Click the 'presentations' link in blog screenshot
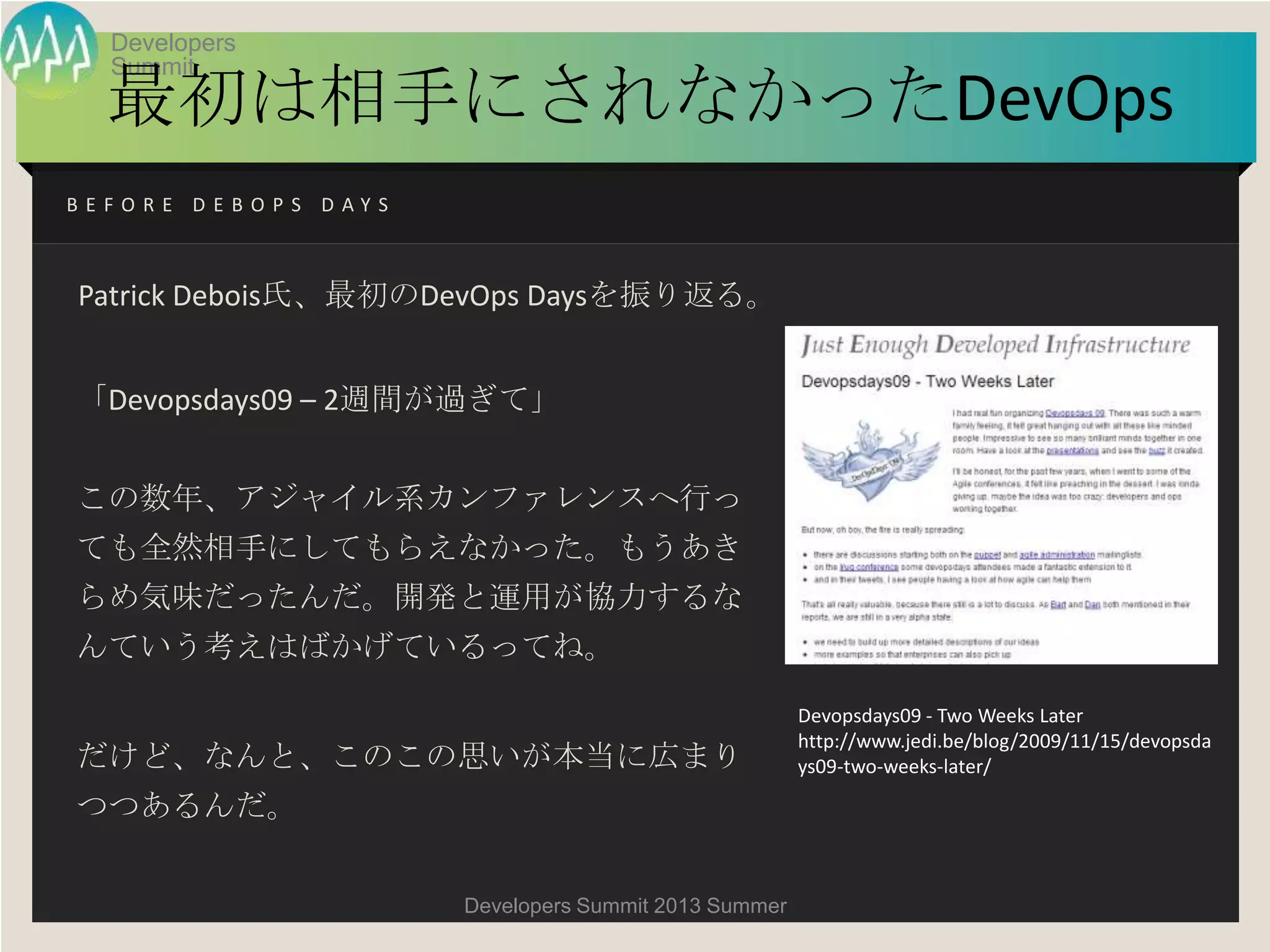Image resolution: width=1270 pixels, height=952 pixels. pos(1072,451)
